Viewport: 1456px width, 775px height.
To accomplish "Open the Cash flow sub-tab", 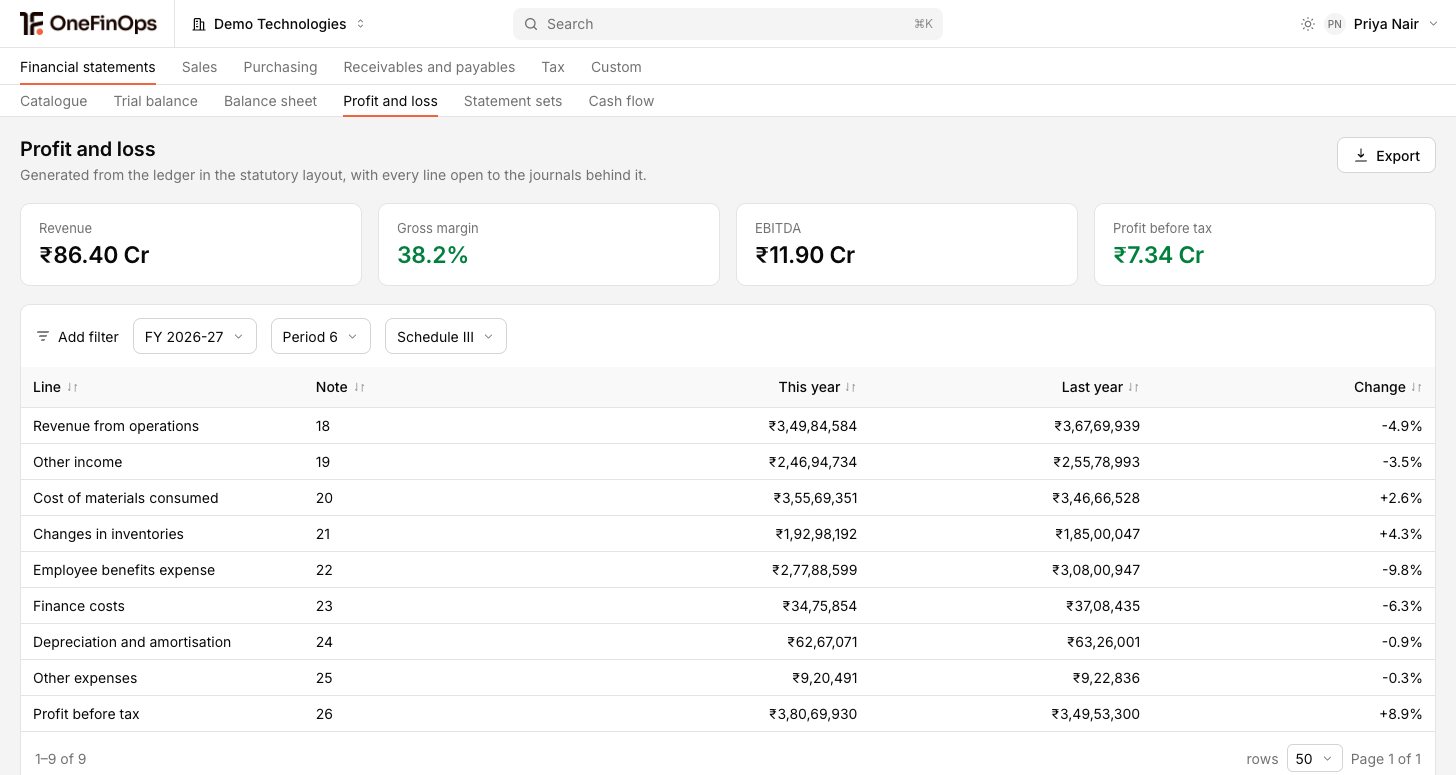I will [621, 101].
